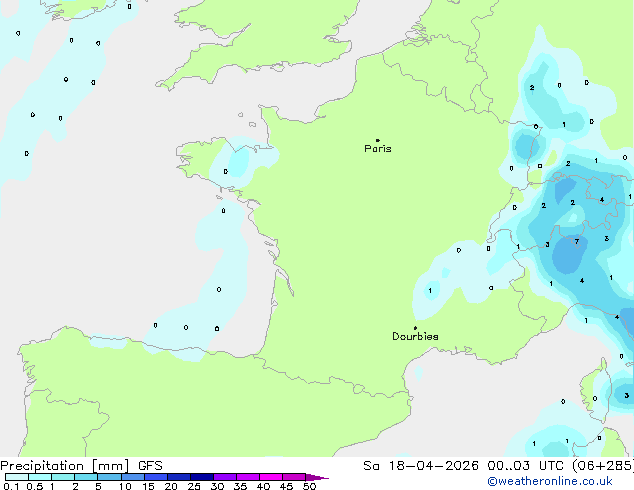Select the 40–45 mm magenta legend swatch
Image resolution: width=634 pixels, height=490 pixels.
tap(271, 477)
